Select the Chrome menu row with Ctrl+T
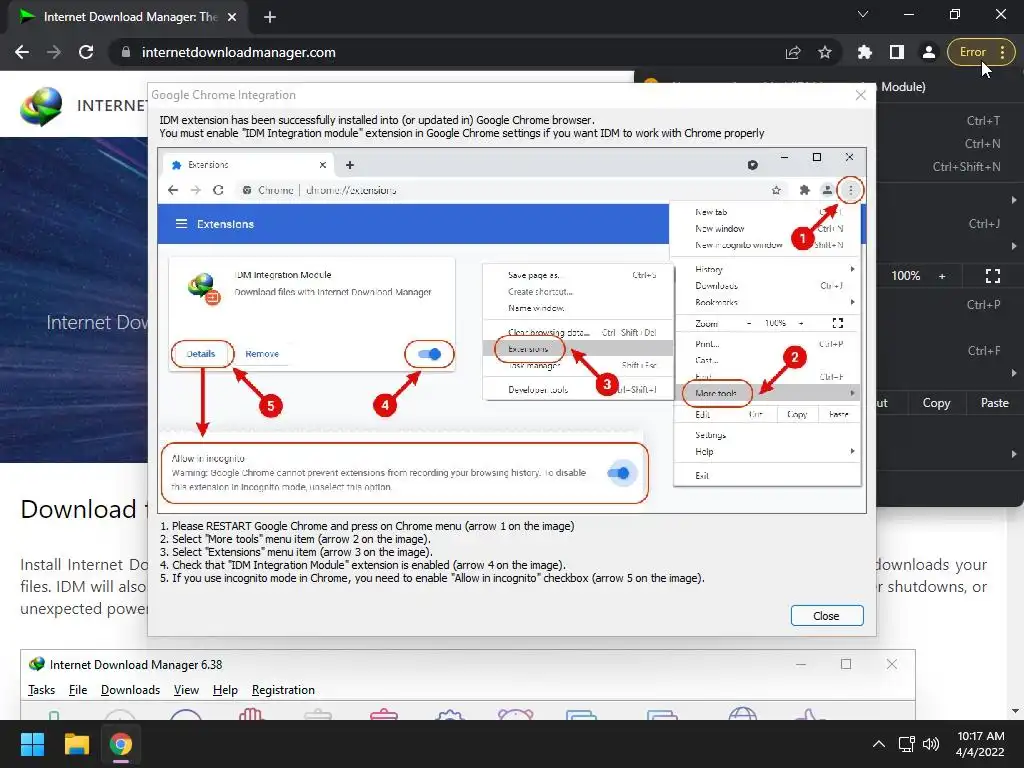 [950, 121]
